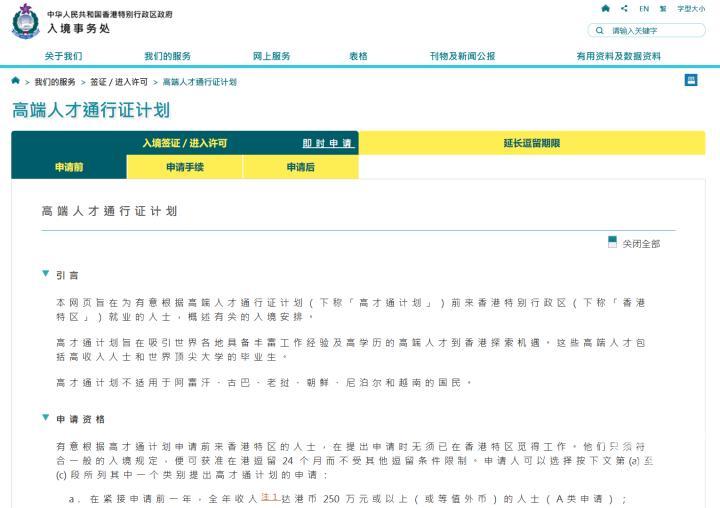Select 申请后 sub-tab
The height and width of the screenshot is (508, 720).
(x=300, y=167)
